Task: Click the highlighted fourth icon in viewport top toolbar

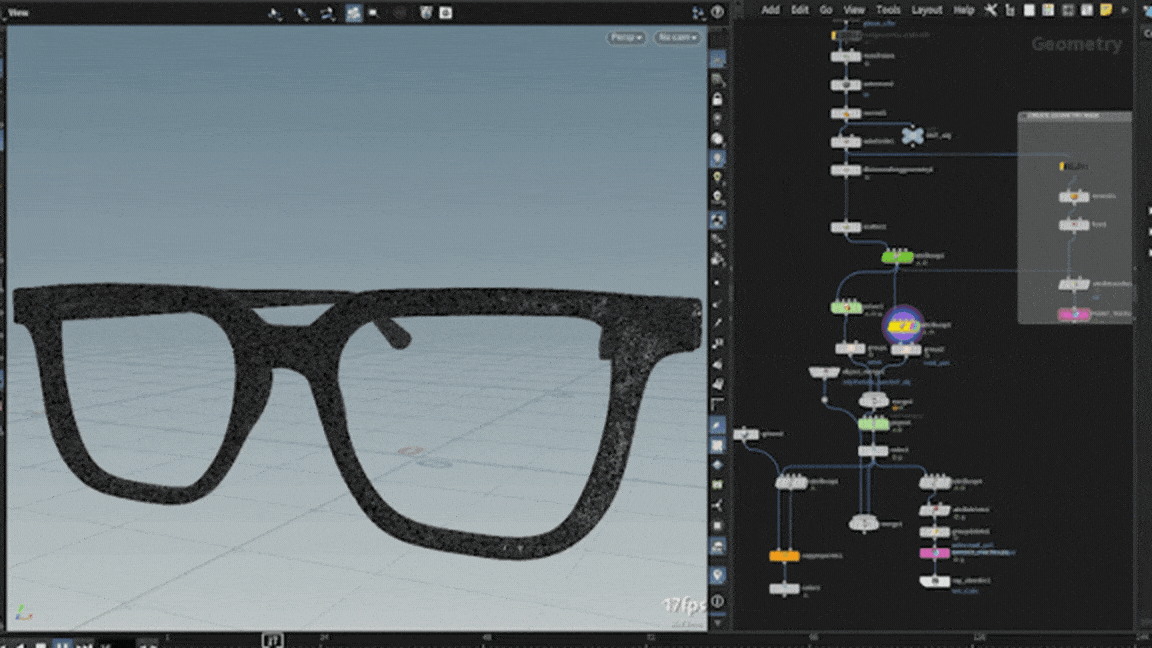Action: click(x=353, y=13)
